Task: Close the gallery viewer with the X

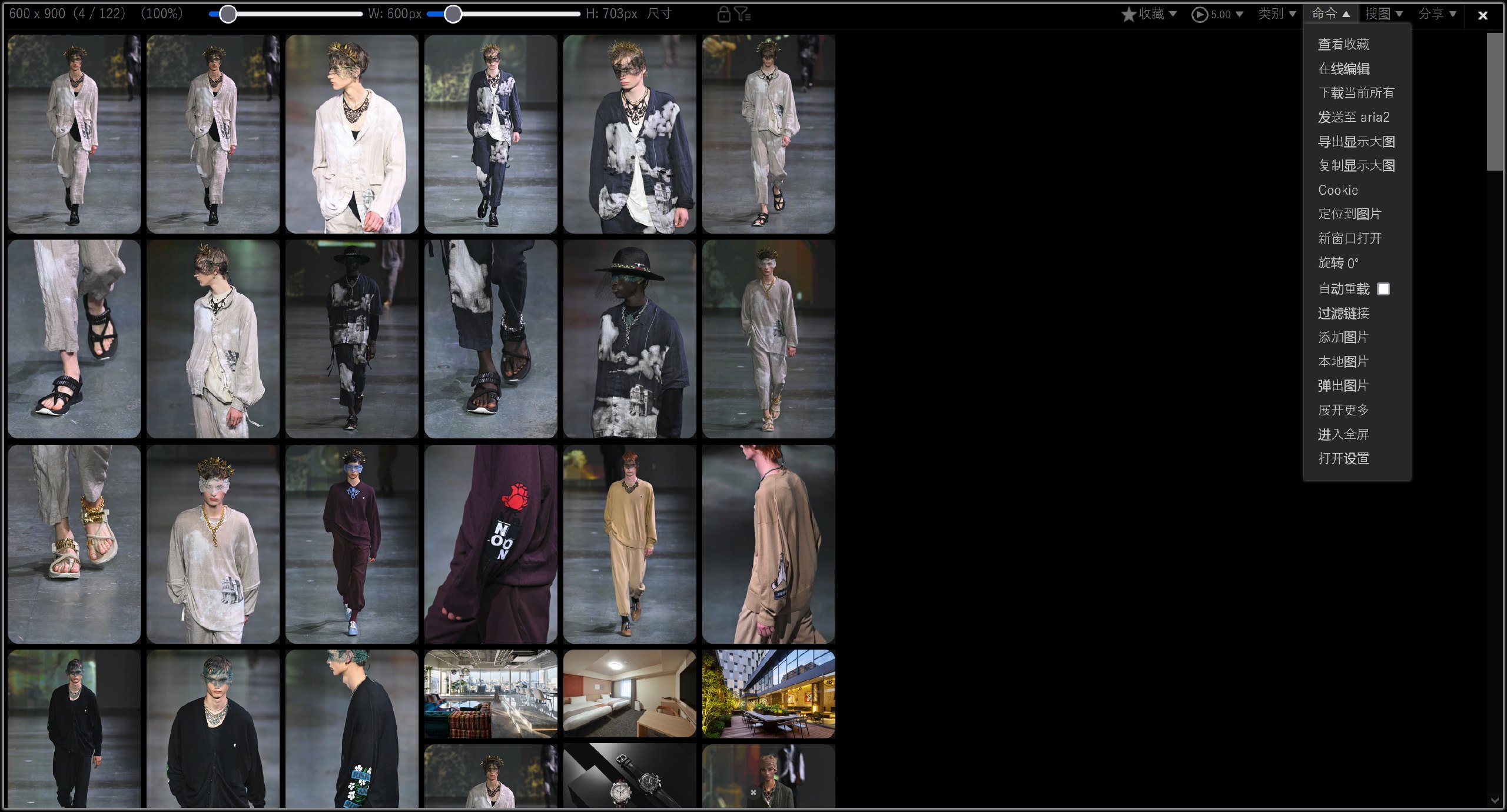Action: [1483, 15]
